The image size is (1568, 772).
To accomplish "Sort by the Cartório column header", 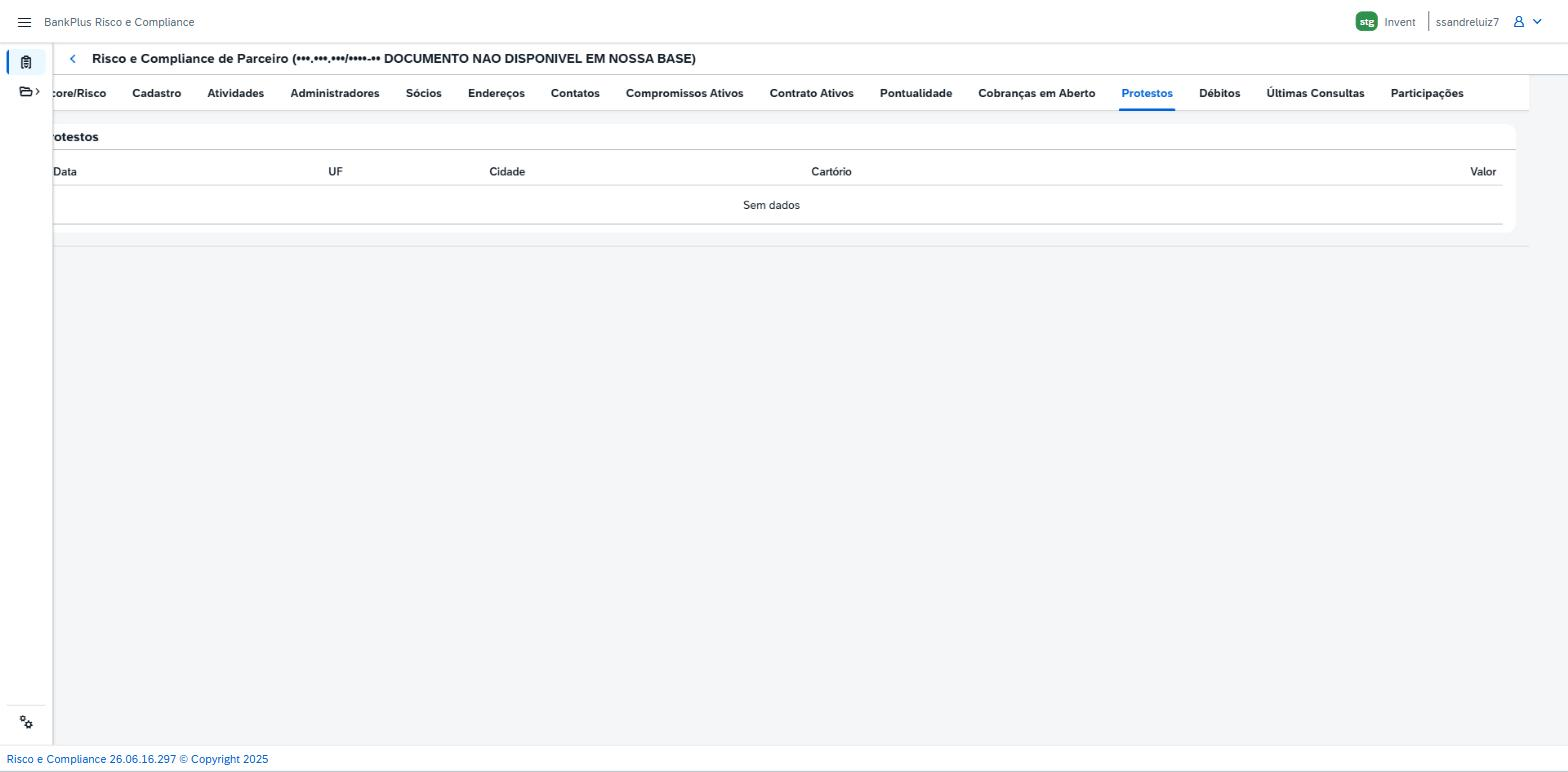I will click(831, 172).
